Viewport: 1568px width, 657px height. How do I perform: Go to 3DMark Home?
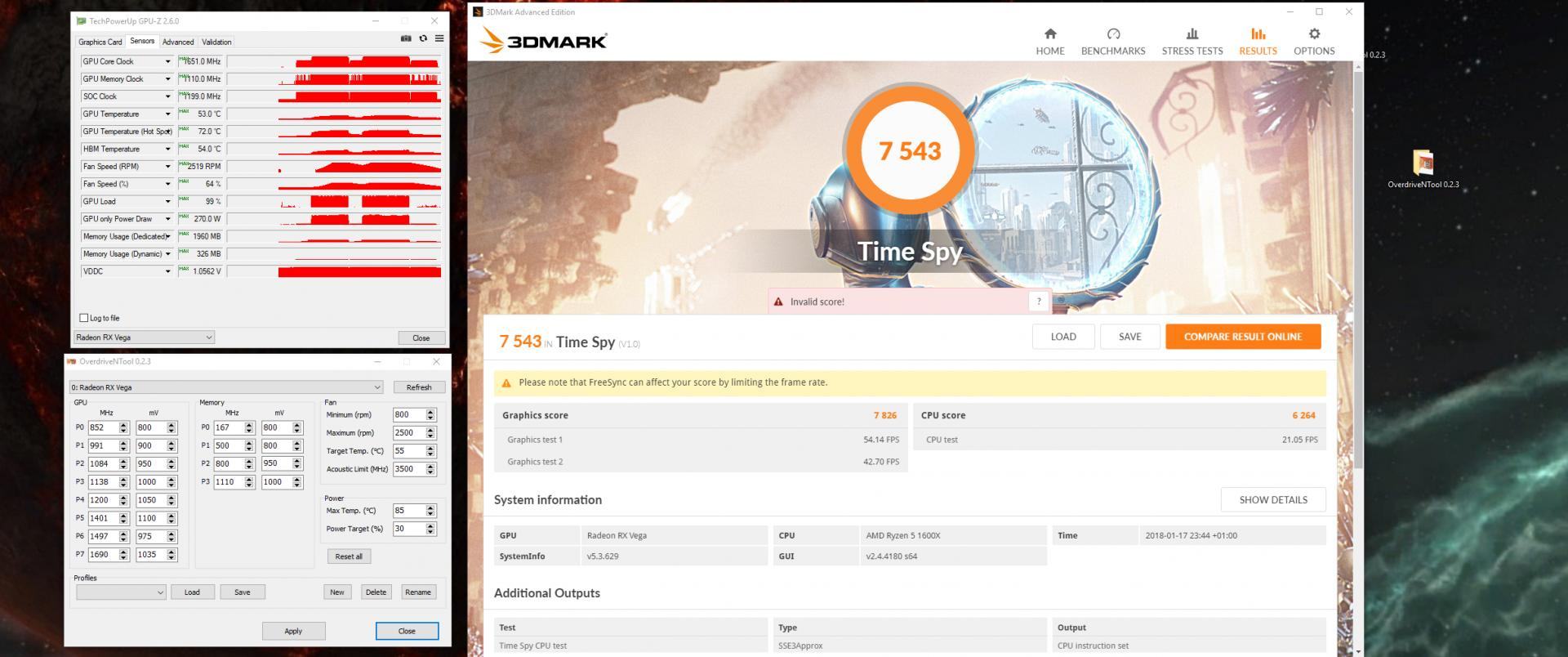pos(1050,41)
